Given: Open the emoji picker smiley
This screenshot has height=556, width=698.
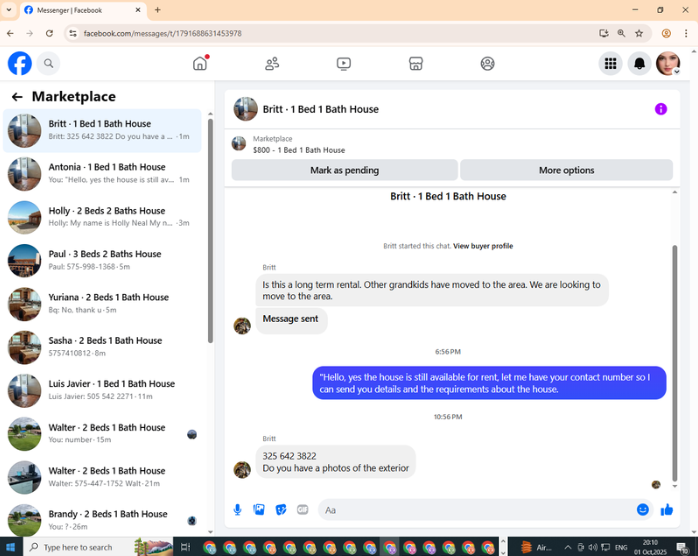Looking at the screenshot, I should coord(642,510).
